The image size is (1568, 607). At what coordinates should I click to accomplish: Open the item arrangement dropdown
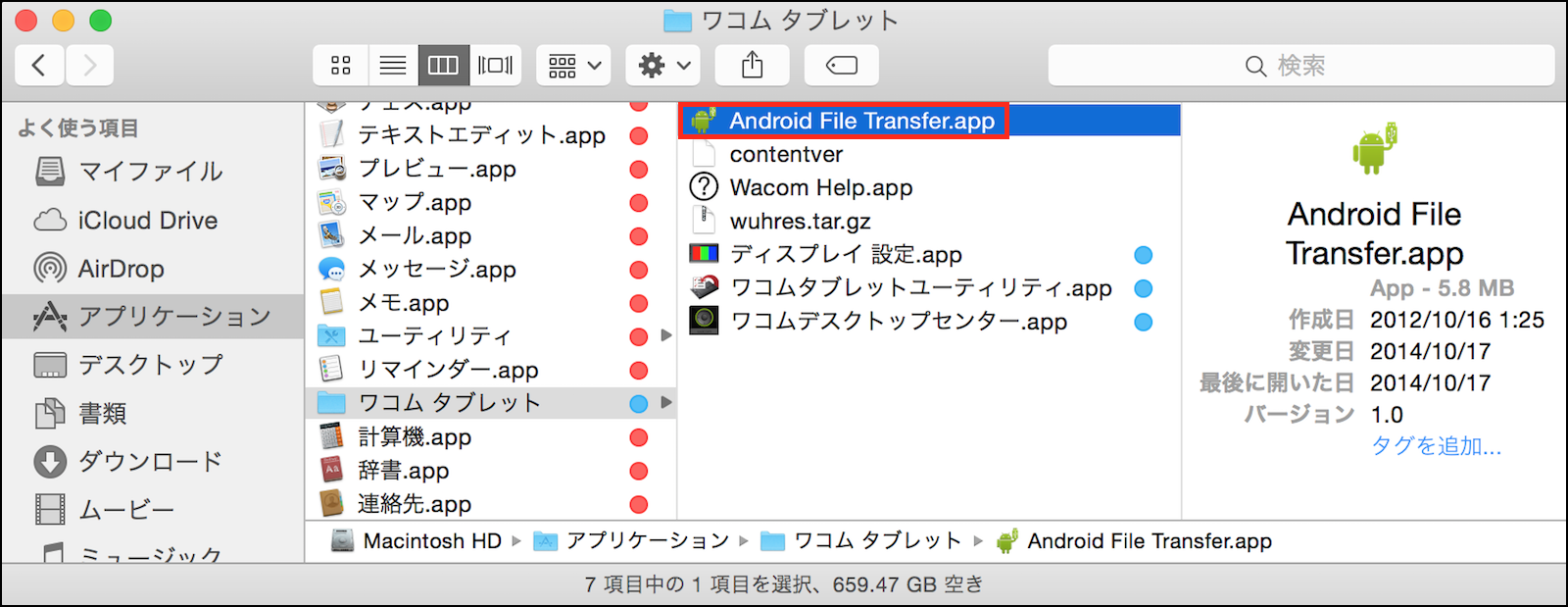(x=574, y=66)
